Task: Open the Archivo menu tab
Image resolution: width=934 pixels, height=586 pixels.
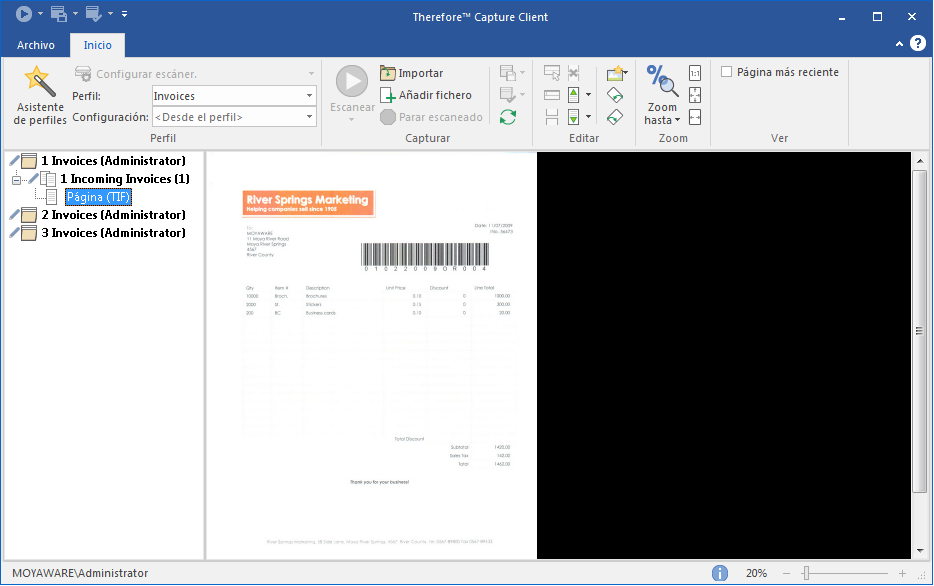Action: pos(36,45)
